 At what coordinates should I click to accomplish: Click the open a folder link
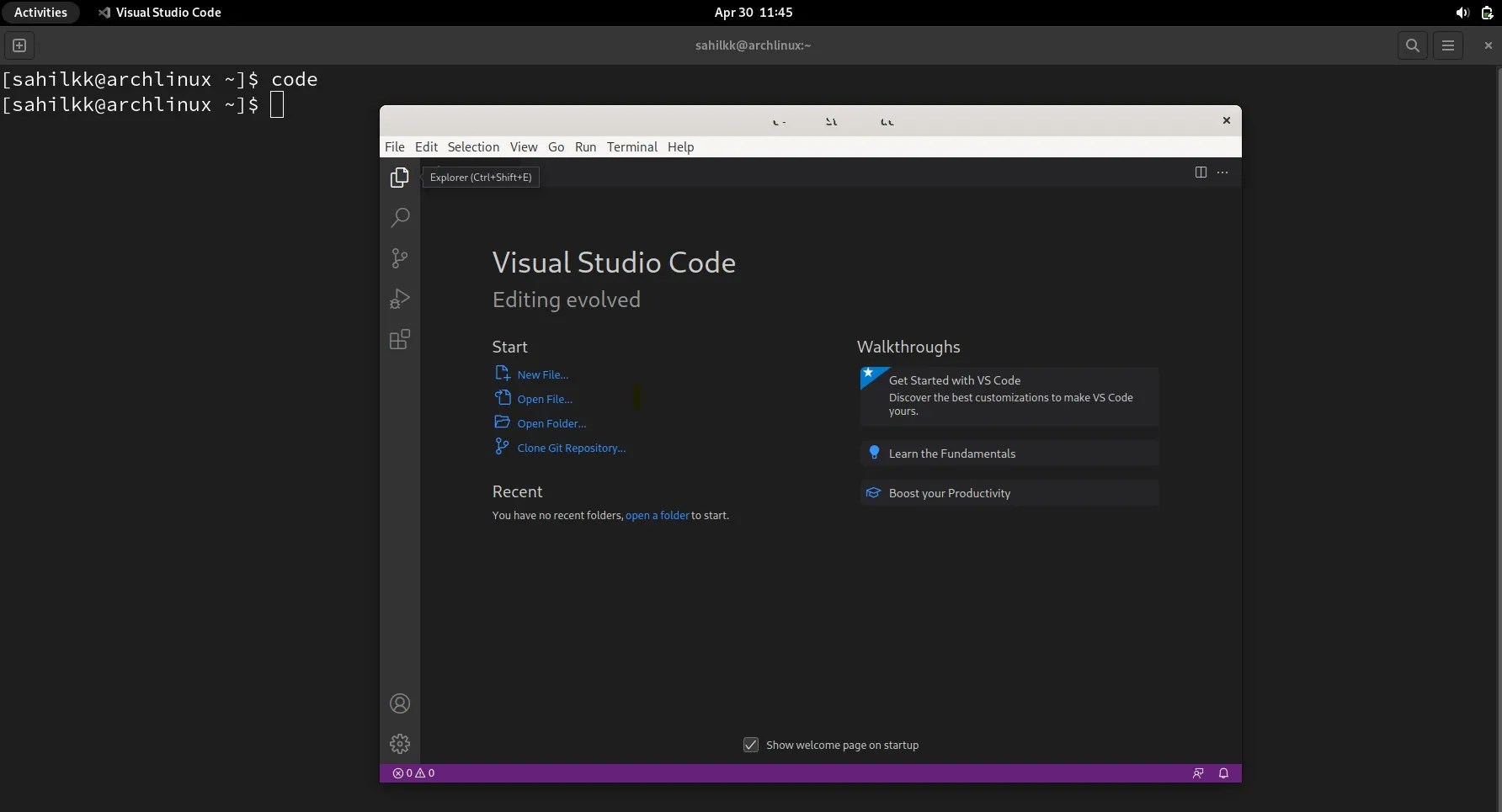(x=657, y=515)
